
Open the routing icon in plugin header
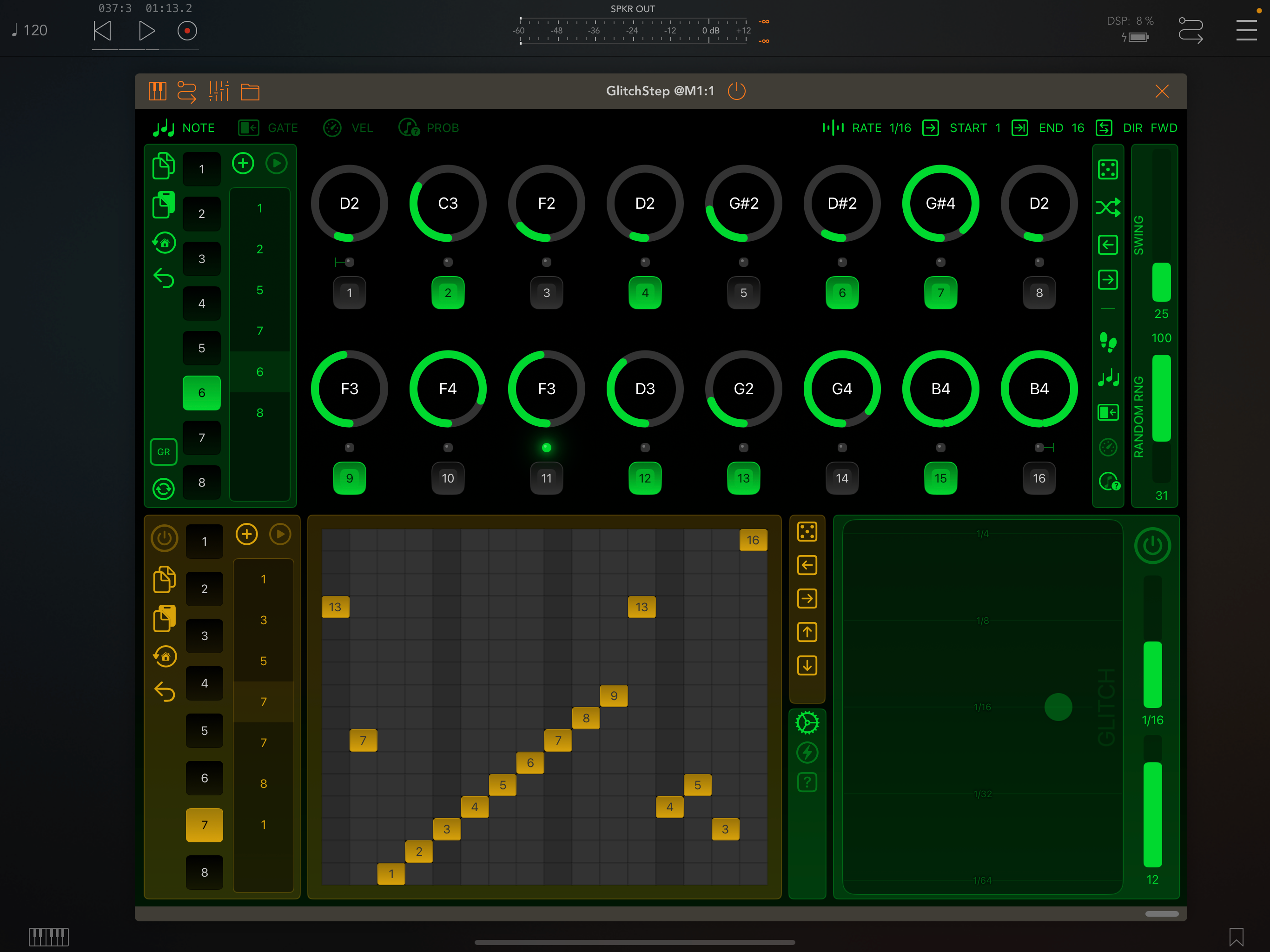pos(186,91)
